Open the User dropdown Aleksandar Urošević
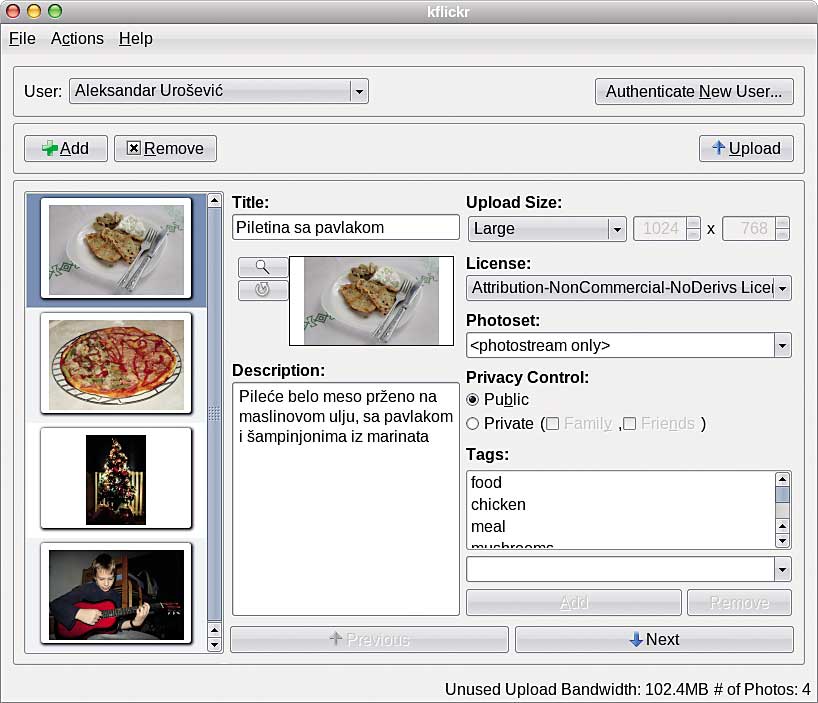The width and height of the screenshot is (818, 703). coord(219,91)
